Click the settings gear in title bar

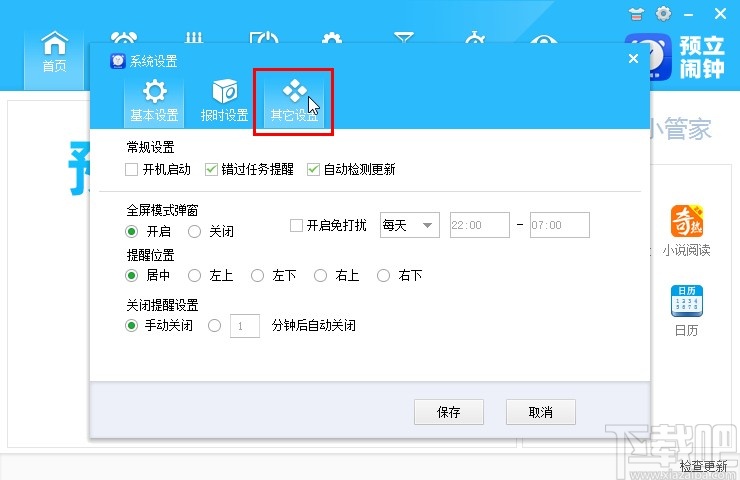664,14
